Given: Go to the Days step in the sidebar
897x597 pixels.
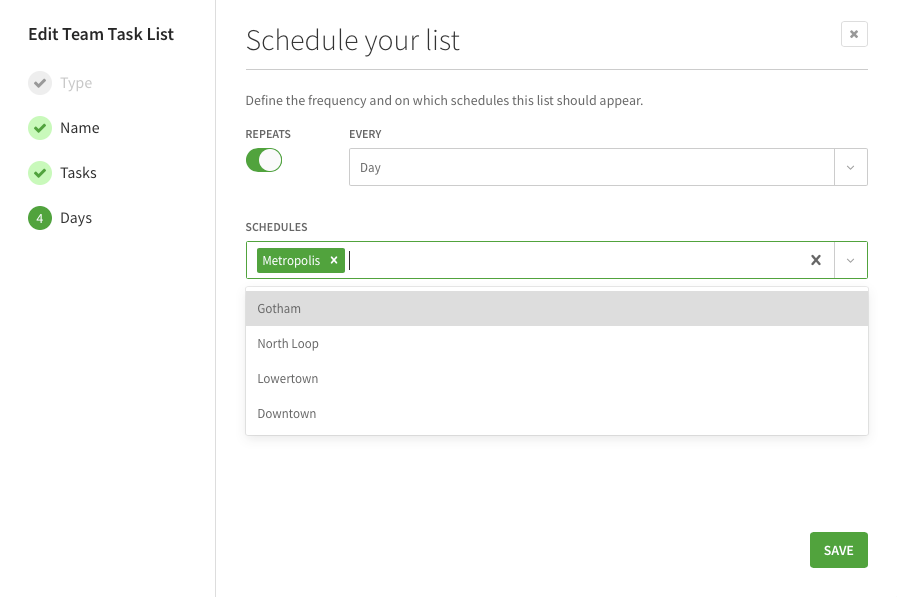Looking at the screenshot, I should [x=78, y=217].
